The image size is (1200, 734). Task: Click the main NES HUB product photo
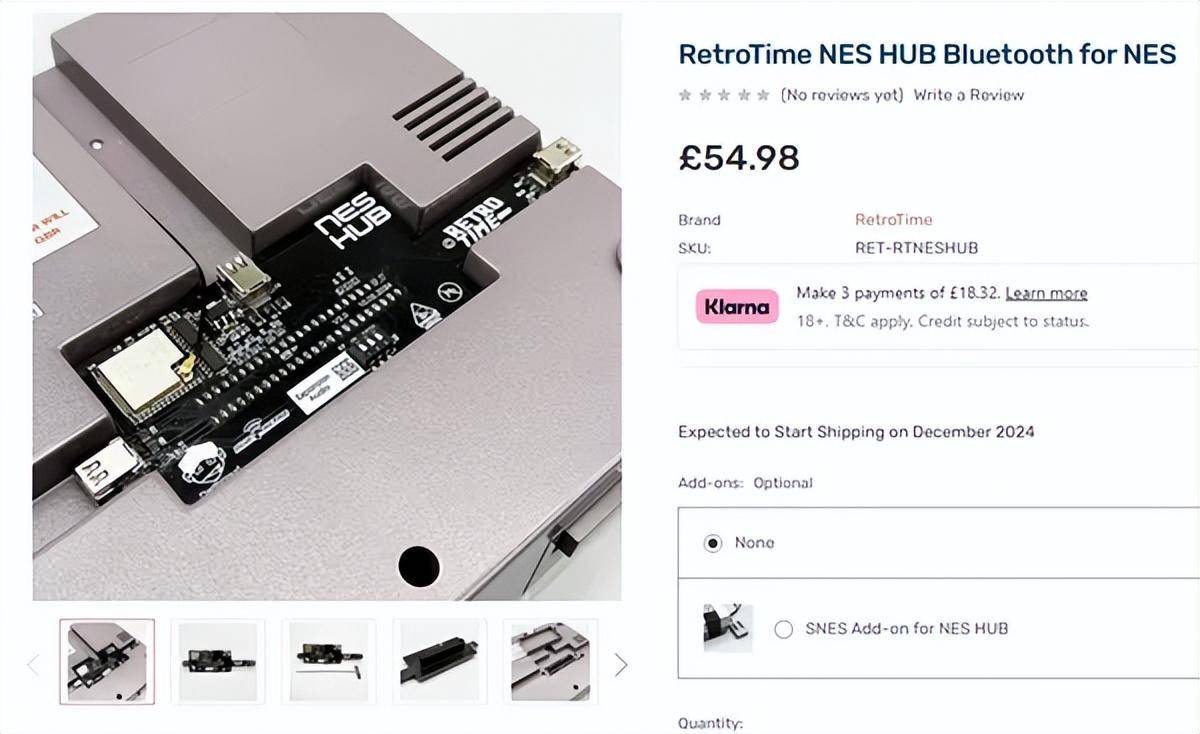(327, 306)
